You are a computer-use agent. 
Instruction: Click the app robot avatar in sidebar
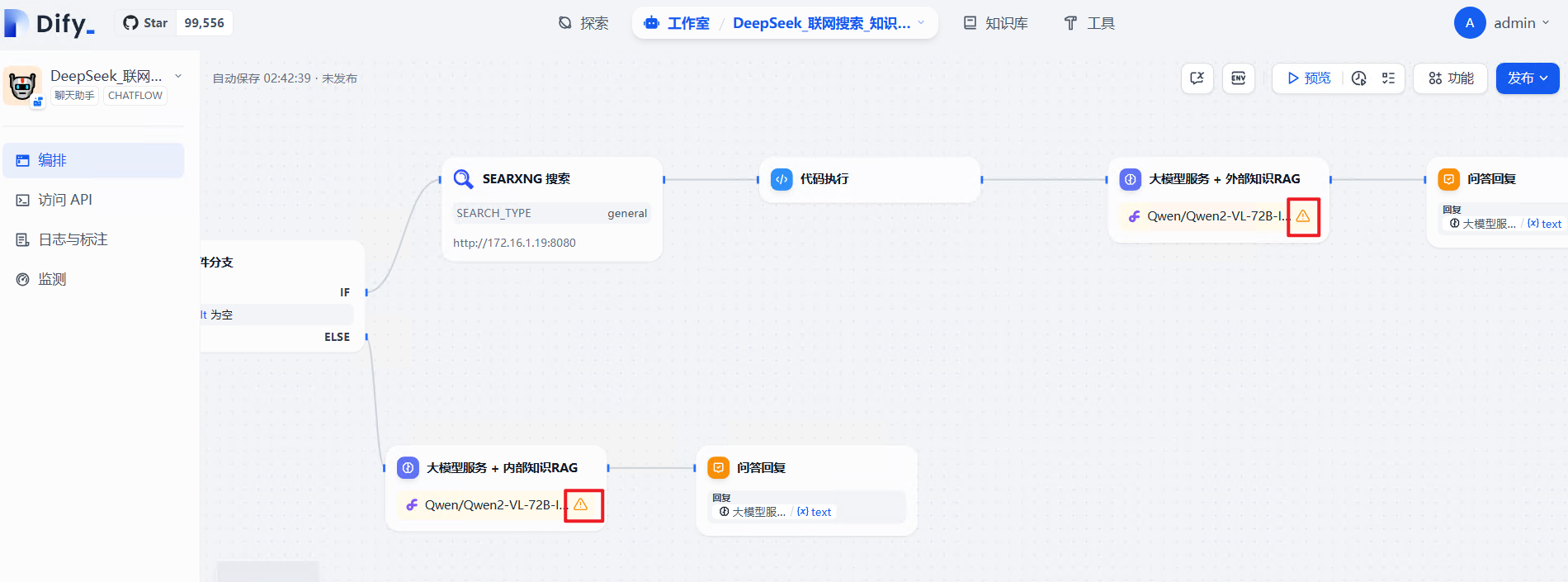(22, 85)
